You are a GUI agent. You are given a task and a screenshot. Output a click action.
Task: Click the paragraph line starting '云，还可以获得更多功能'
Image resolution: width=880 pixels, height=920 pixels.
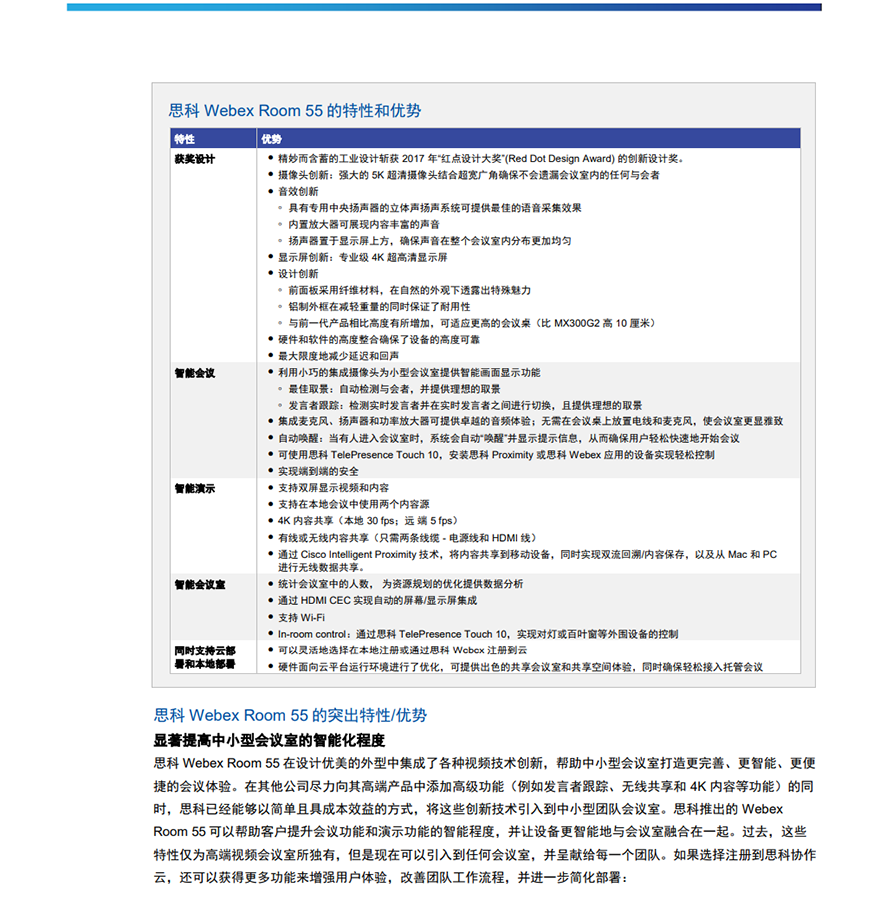point(391,877)
